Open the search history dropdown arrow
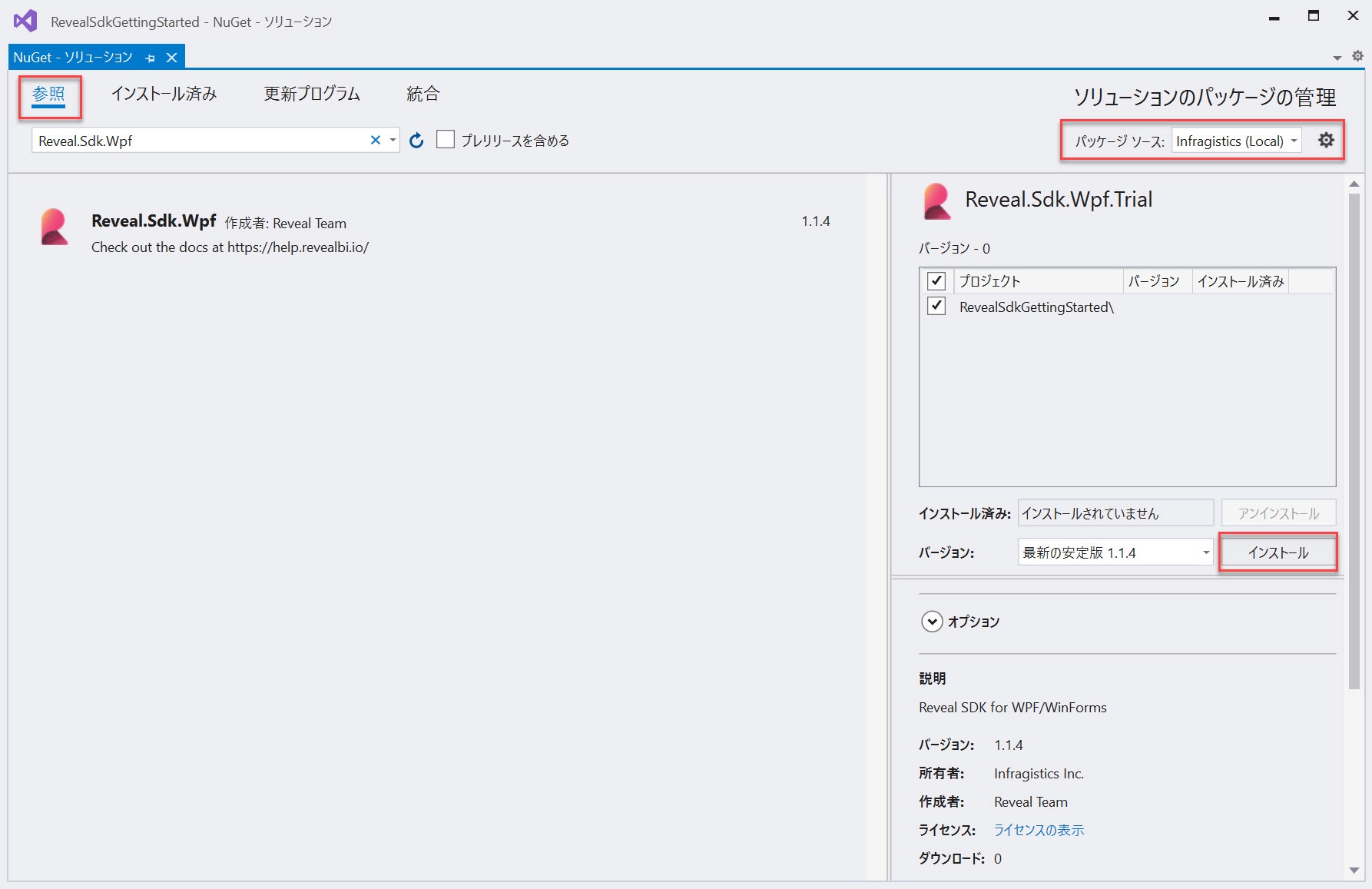Viewport: 1372px width, 889px height. click(x=393, y=140)
